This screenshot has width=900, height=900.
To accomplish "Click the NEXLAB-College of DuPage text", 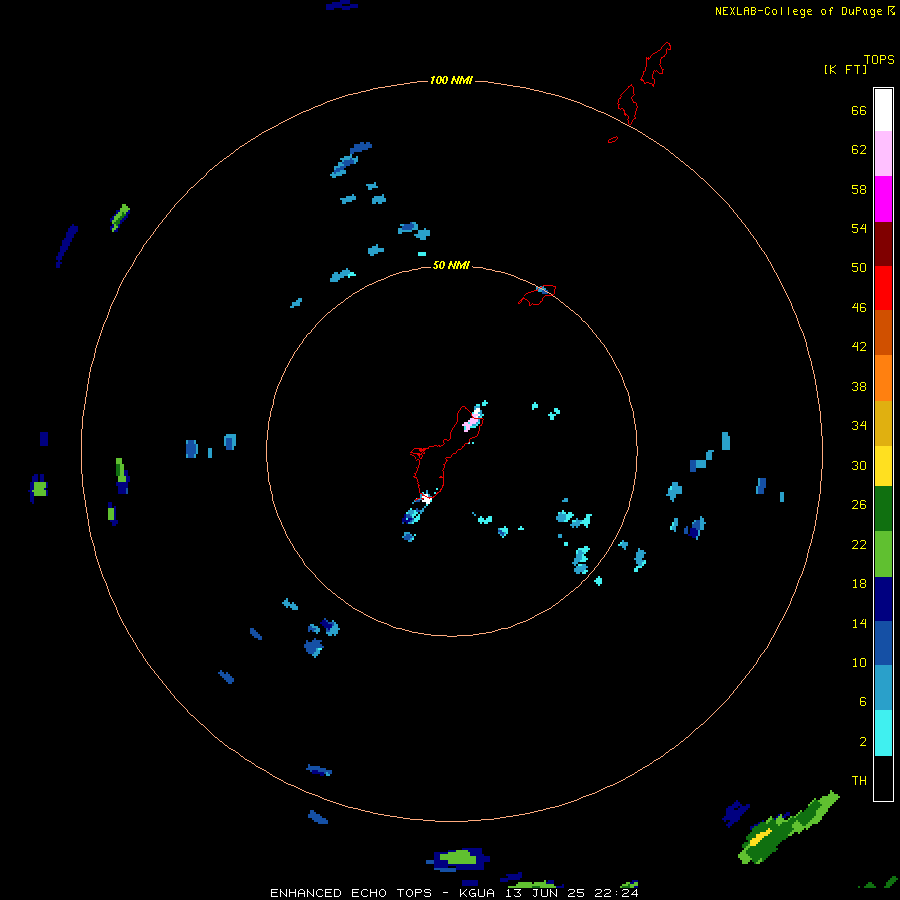I will click(798, 11).
